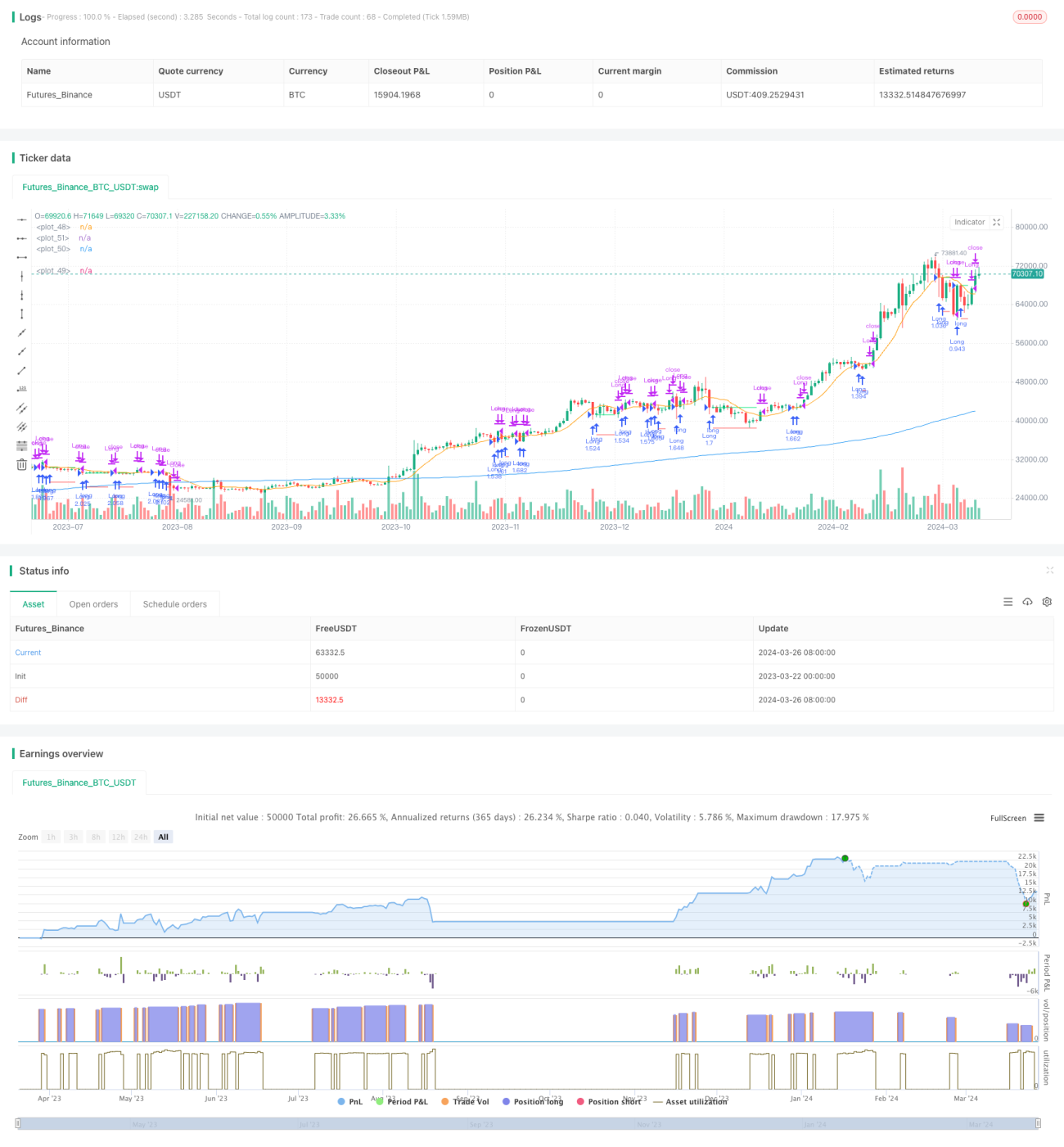Screen dimensions: 1064x1147
Task: Toggle Trade Vol series in legend
Action: 465,1102
